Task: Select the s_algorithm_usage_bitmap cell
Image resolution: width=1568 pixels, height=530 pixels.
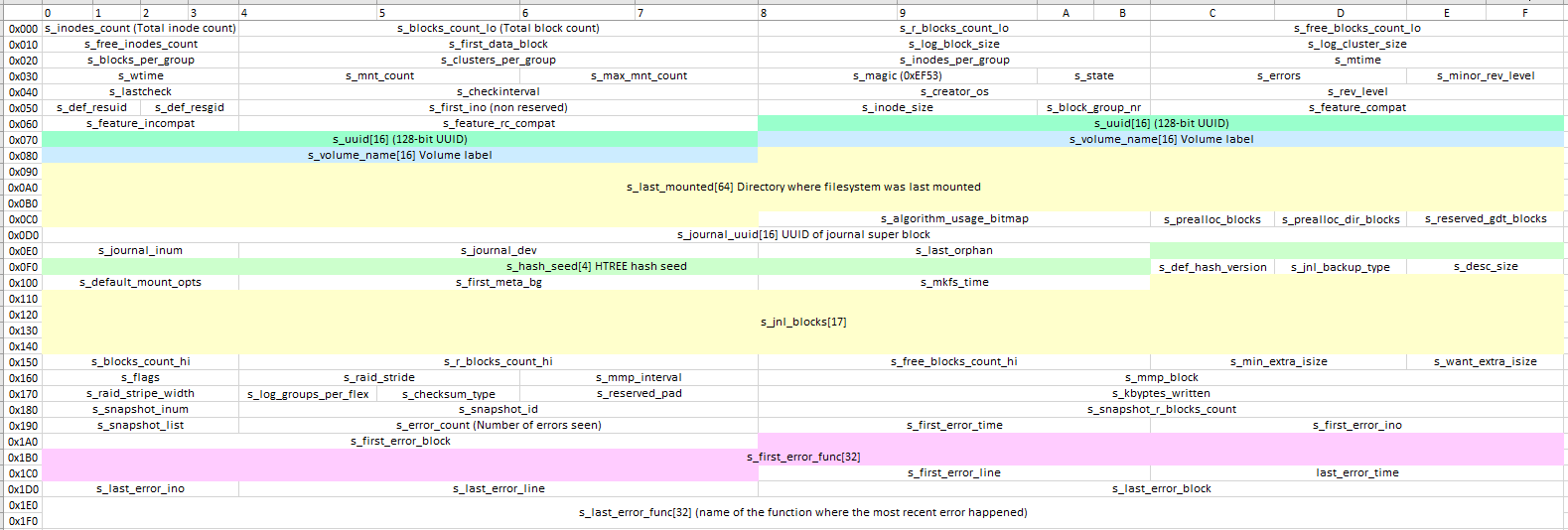Action: 954,218
